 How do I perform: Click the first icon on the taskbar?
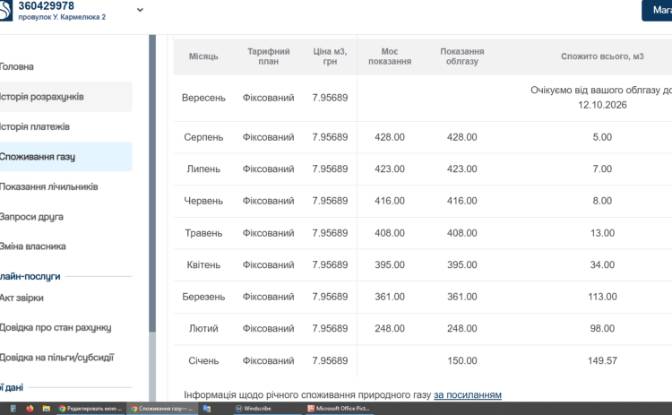pyautogui.click(x=13, y=409)
